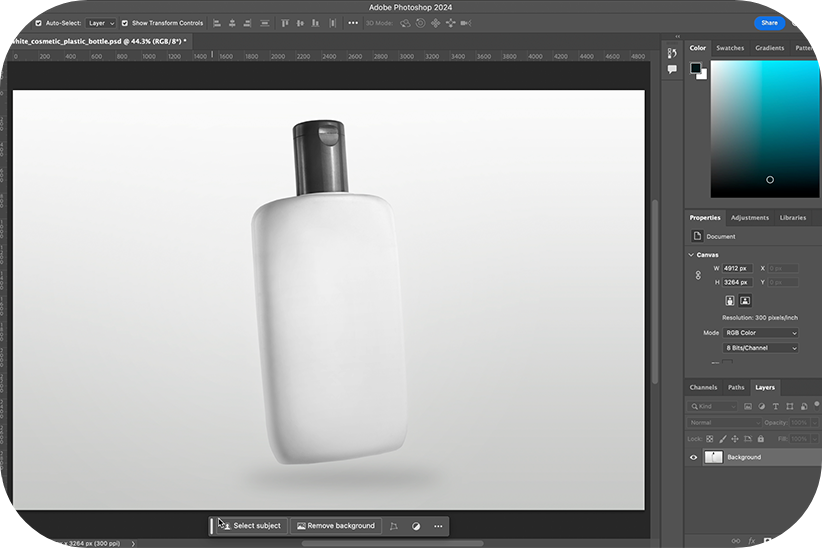Uncheck Show Transform Controls
The width and height of the screenshot is (822, 548).
(124, 23)
